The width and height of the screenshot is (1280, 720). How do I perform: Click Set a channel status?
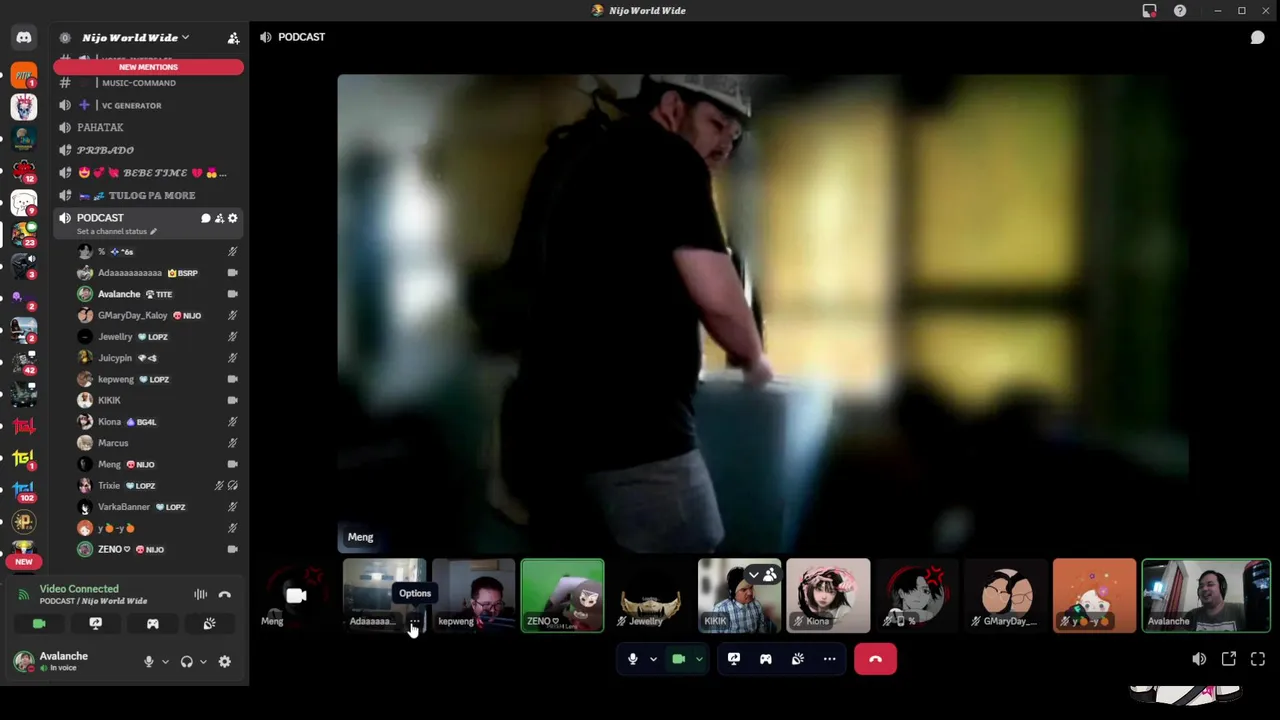coord(116,232)
